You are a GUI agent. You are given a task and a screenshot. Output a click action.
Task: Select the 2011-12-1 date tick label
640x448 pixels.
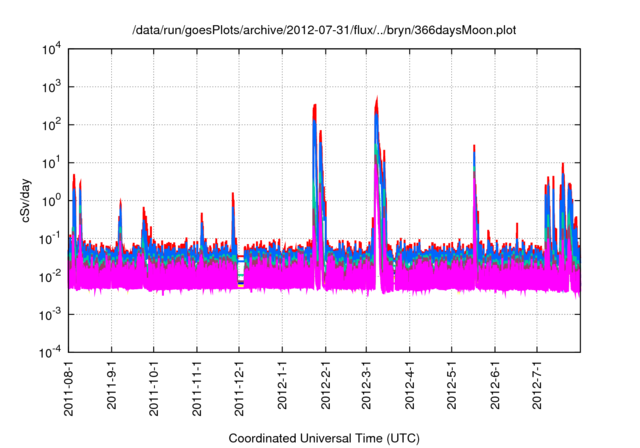(x=239, y=391)
